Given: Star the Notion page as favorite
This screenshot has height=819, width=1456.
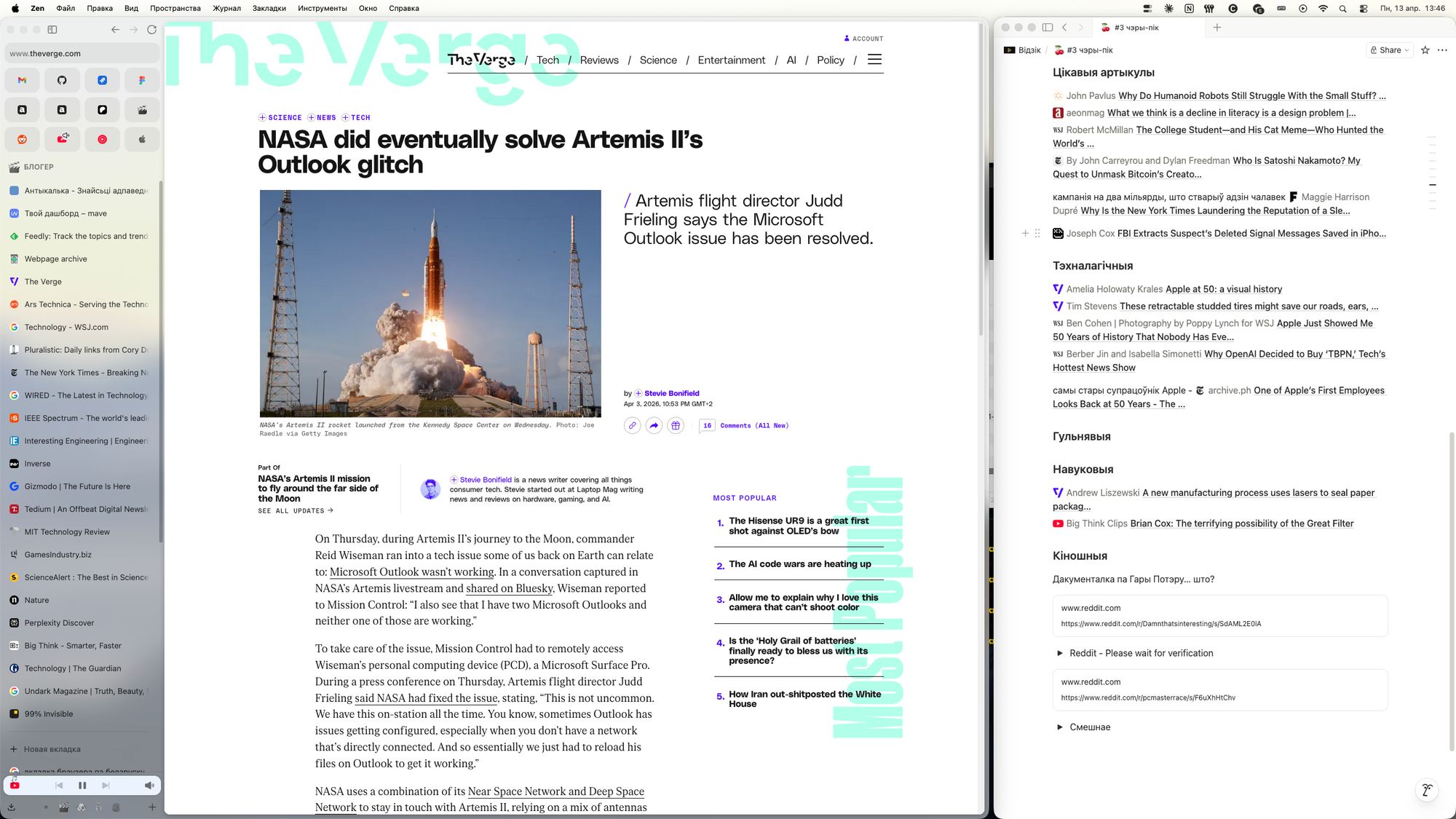Looking at the screenshot, I should [x=1425, y=50].
